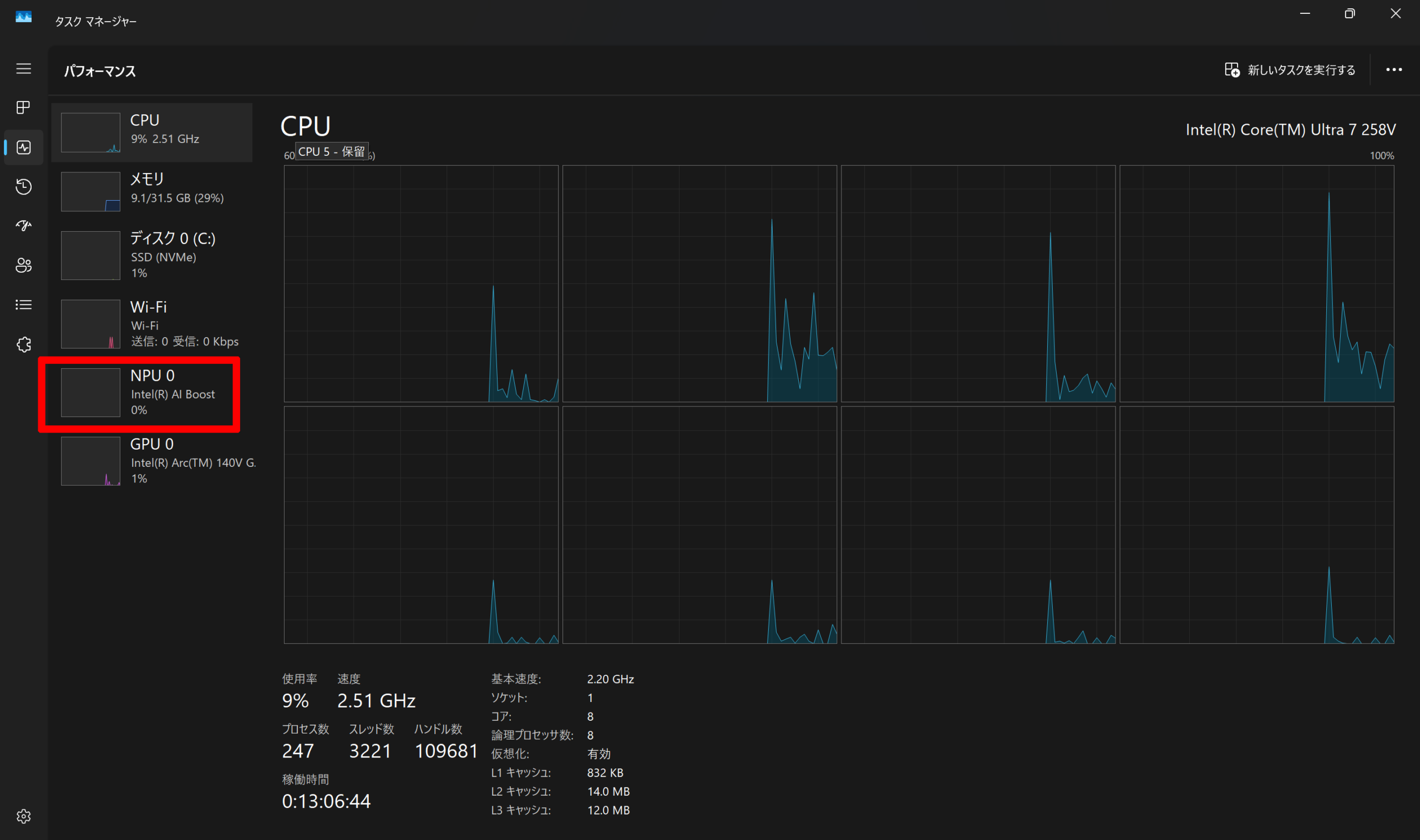Select the CPU performance entry

click(152, 132)
